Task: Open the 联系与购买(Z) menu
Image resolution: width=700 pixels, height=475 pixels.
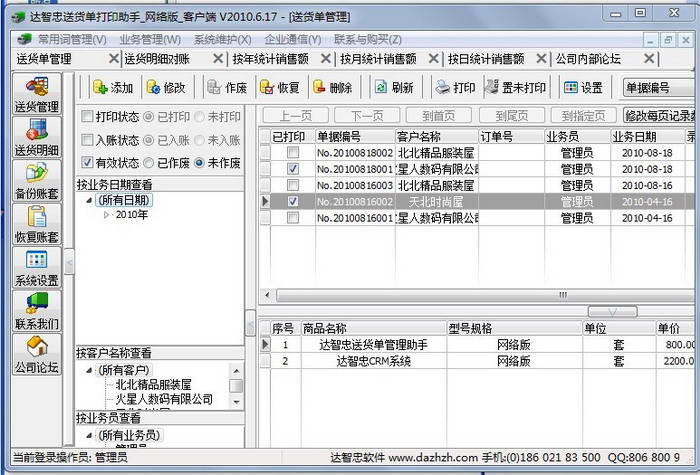Action: point(368,40)
